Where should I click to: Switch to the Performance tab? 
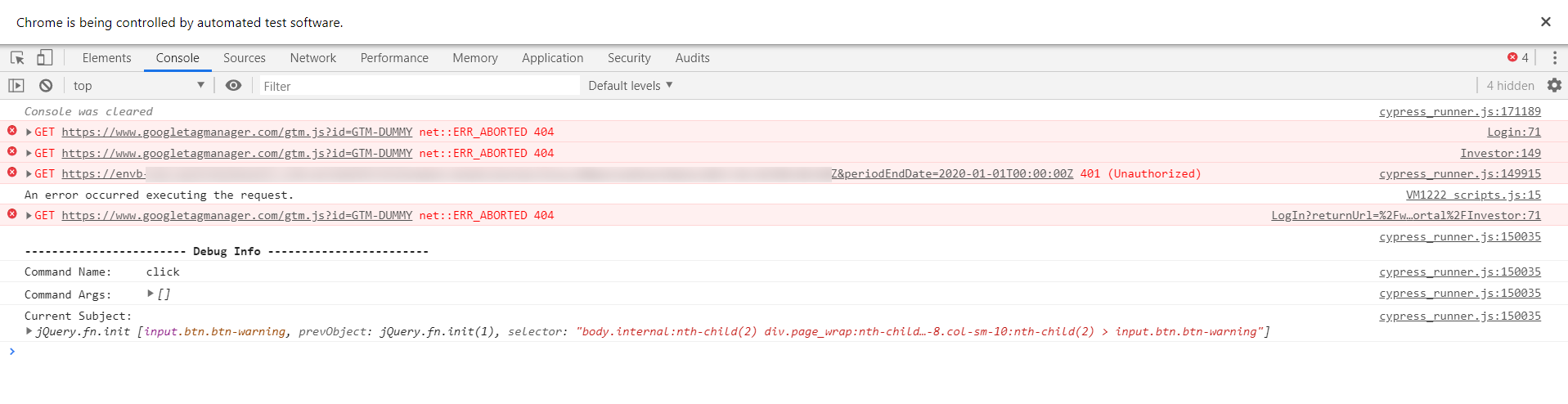[x=394, y=58]
